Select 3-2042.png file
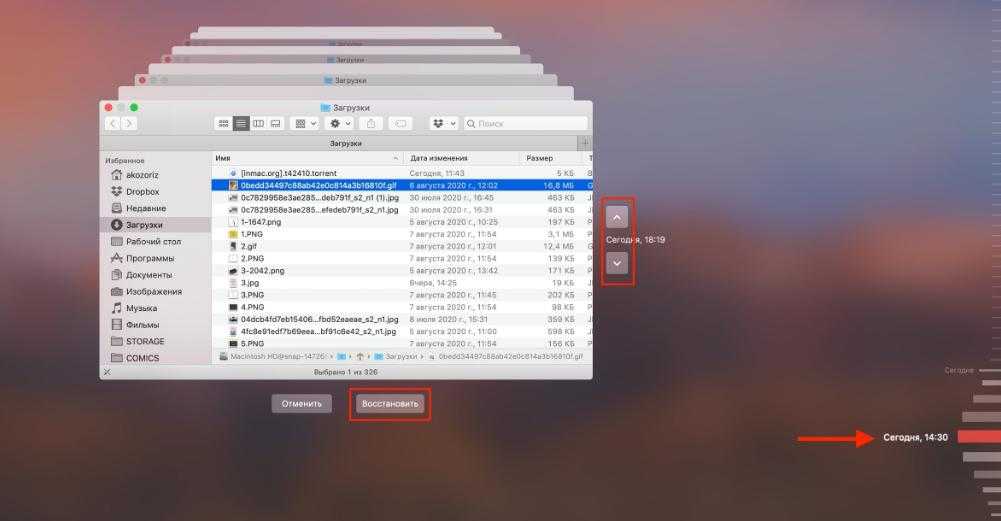The image size is (1001, 521). click(402, 270)
